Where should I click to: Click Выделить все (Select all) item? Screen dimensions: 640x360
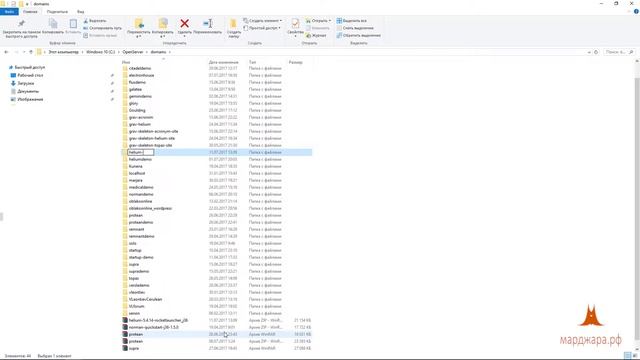pyautogui.click(x=352, y=20)
